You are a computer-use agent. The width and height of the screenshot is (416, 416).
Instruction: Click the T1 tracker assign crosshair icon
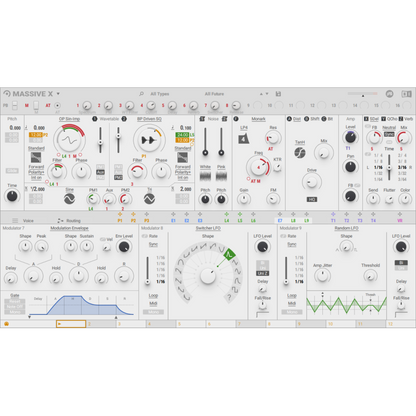click(x=333, y=214)
